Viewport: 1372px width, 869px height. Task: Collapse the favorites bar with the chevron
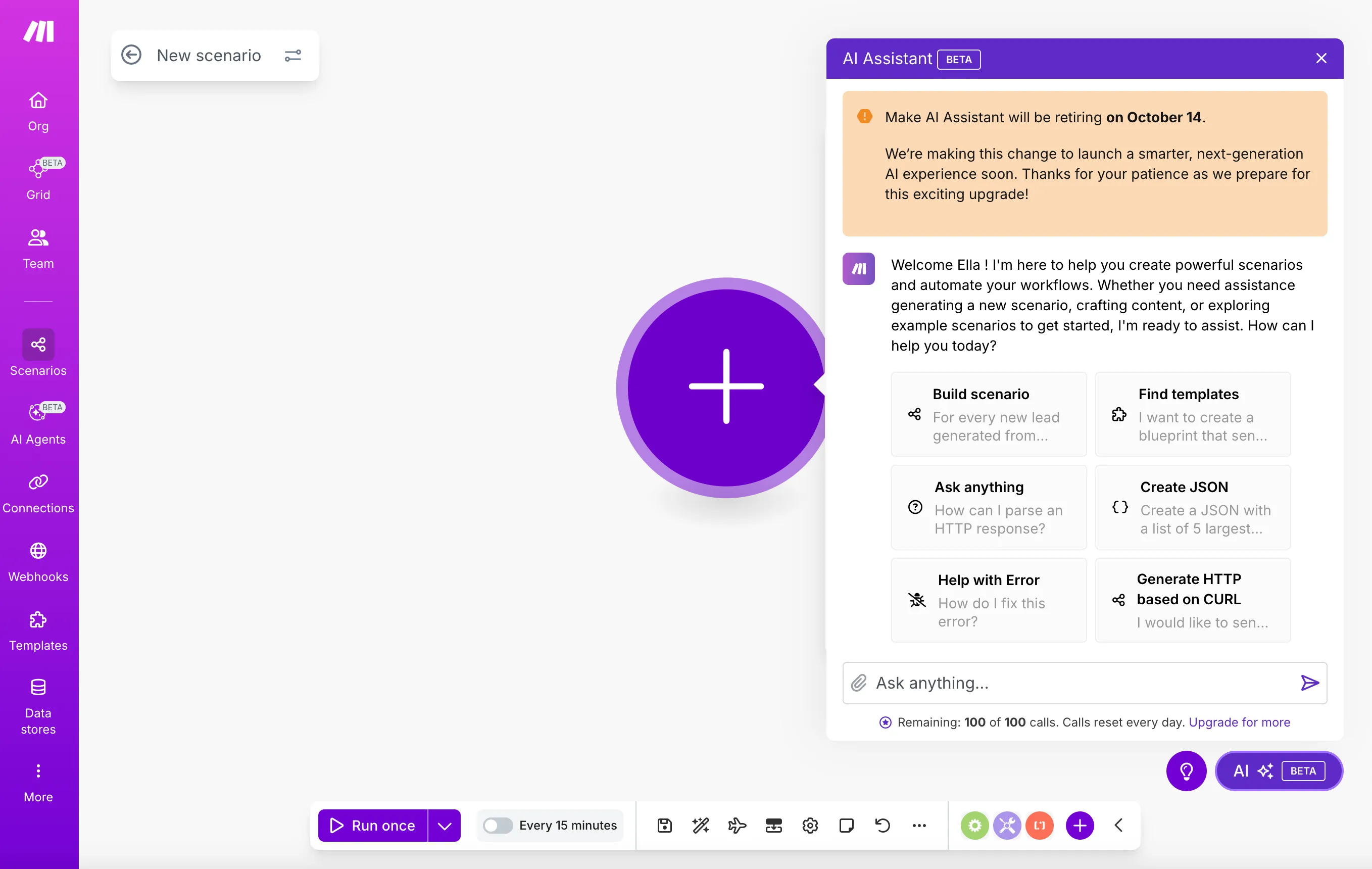1118,826
